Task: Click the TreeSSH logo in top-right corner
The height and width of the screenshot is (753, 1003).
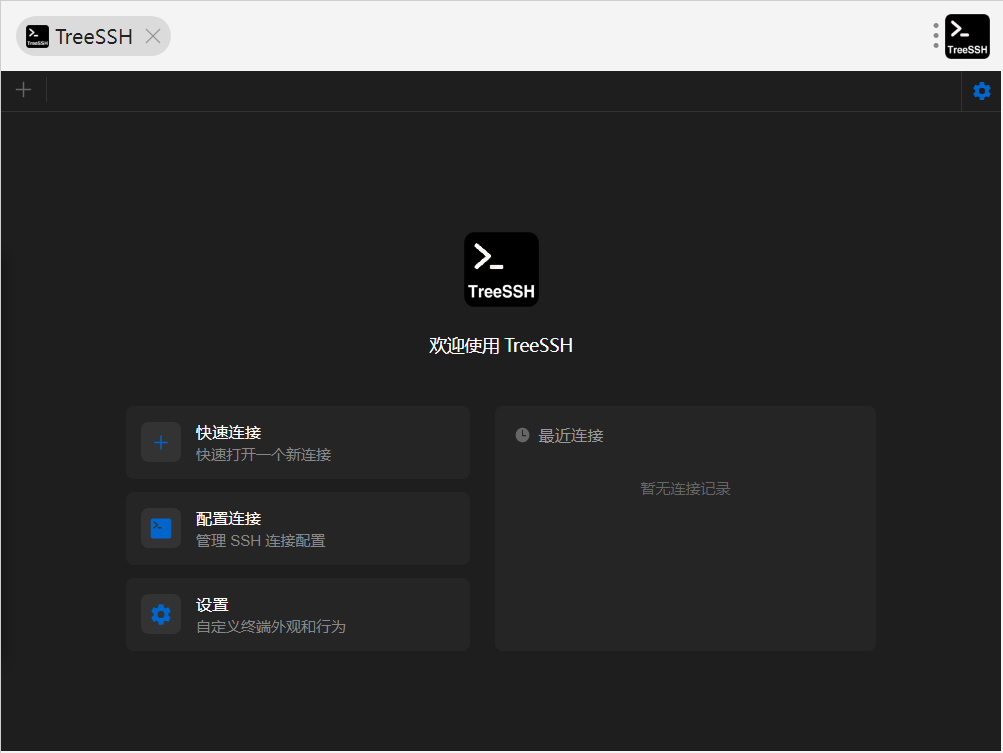Action: [x=967, y=36]
